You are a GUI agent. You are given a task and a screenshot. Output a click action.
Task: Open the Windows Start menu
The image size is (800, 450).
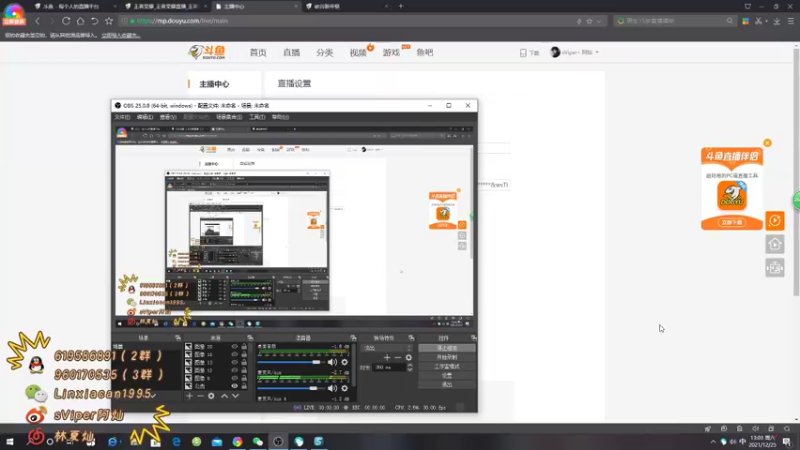(x=10, y=441)
